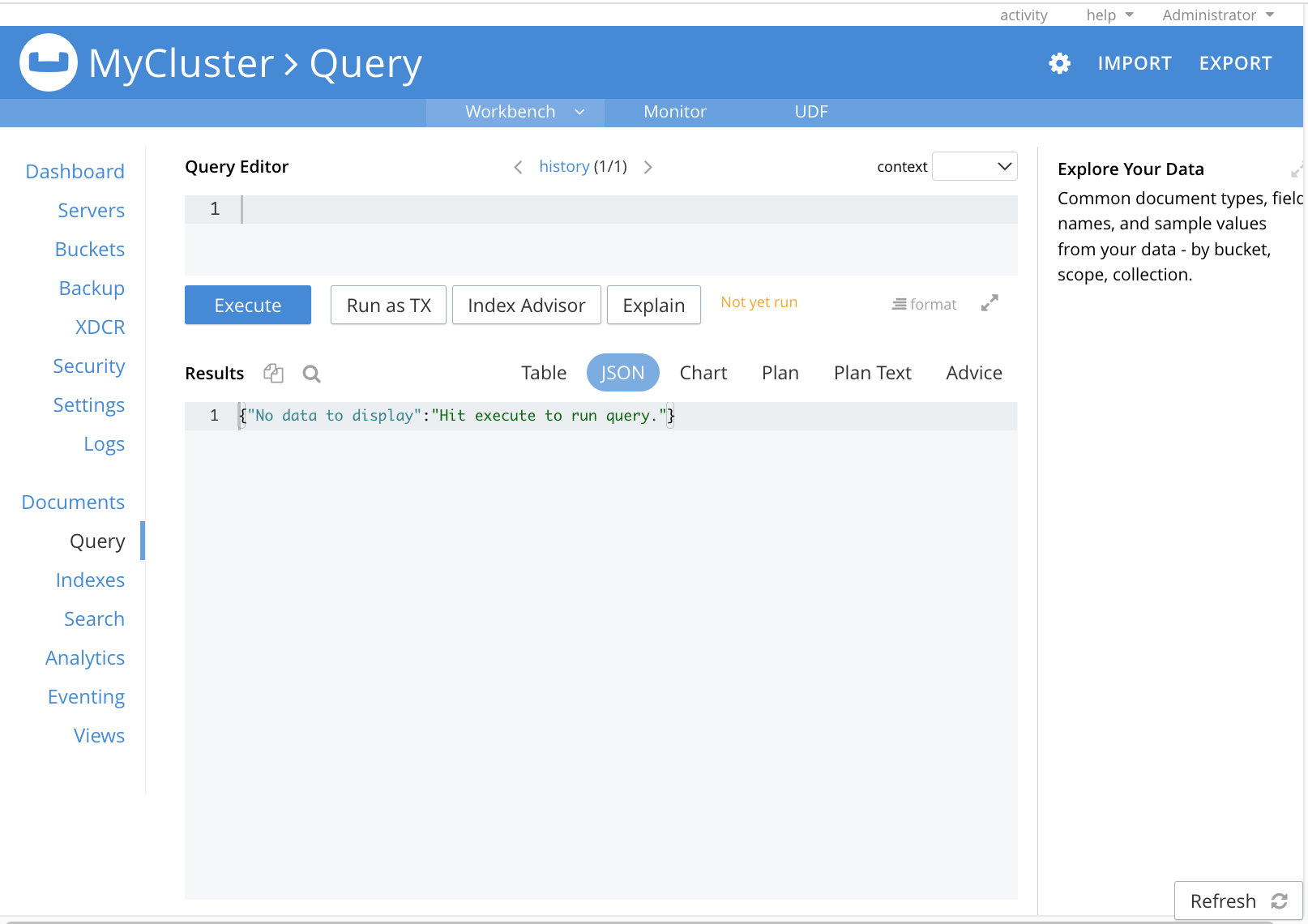Go to previous history query arrow
This screenshot has height=924, width=1308.
[x=518, y=167]
